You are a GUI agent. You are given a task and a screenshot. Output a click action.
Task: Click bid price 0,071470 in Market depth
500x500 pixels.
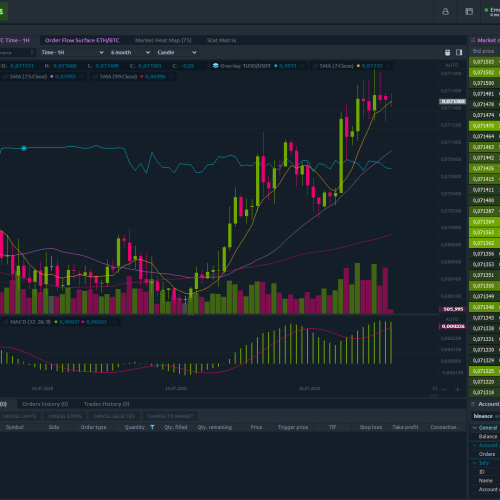tap(484, 126)
